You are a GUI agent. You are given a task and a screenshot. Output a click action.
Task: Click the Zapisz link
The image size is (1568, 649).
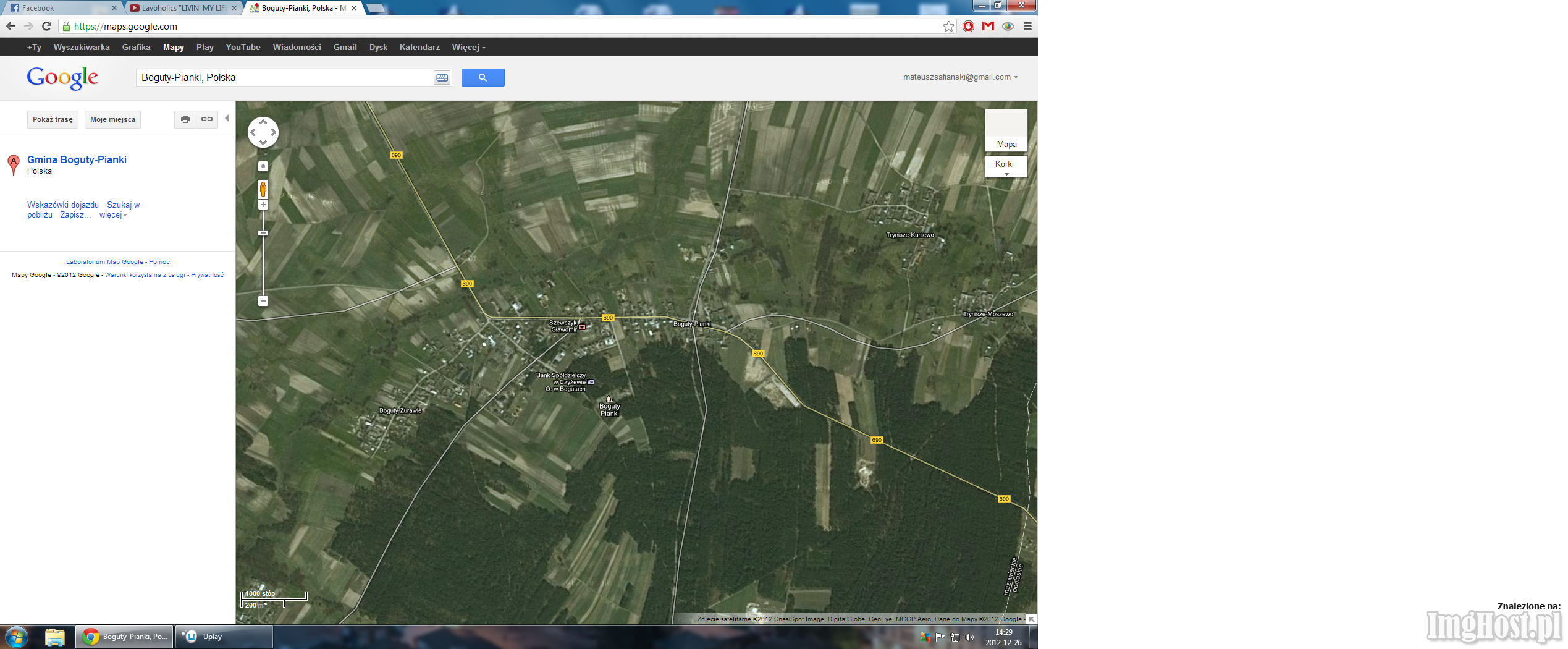coord(75,215)
